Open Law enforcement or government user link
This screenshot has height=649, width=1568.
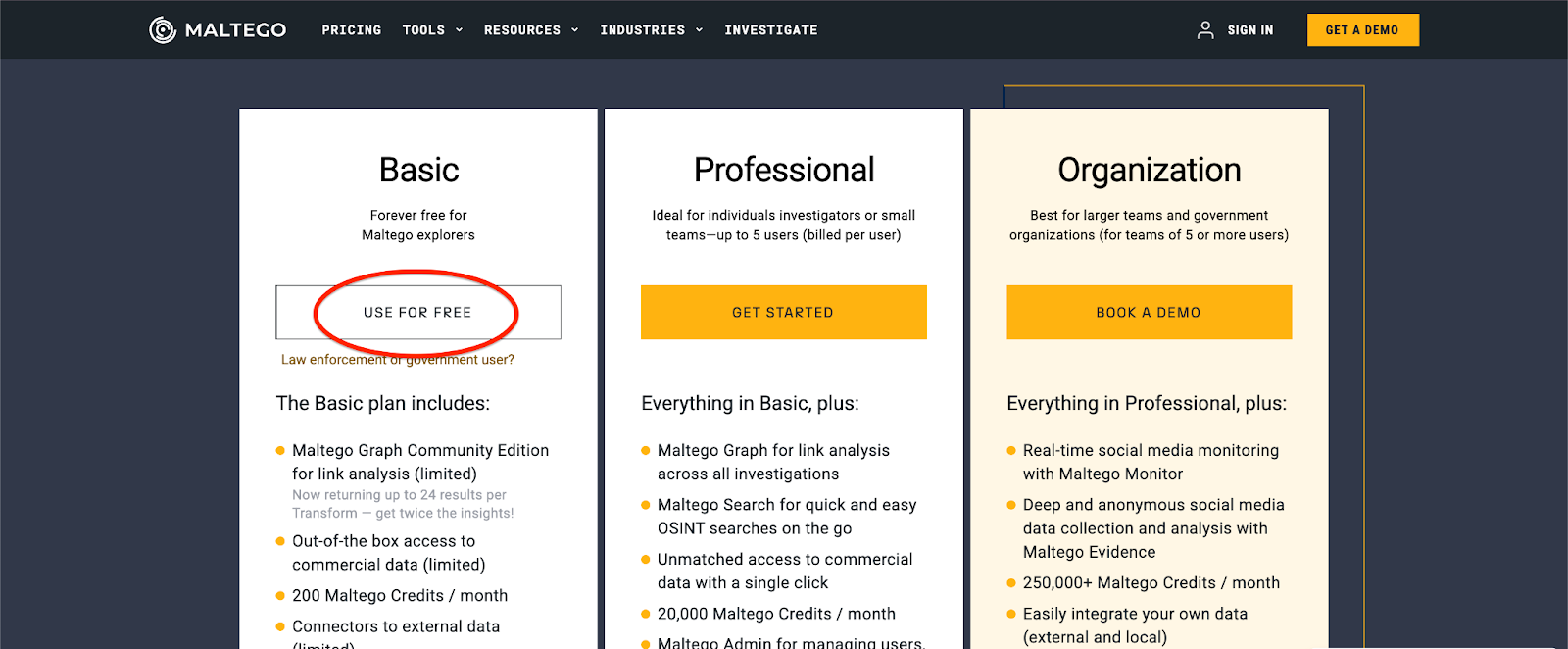(x=398, y=360)
